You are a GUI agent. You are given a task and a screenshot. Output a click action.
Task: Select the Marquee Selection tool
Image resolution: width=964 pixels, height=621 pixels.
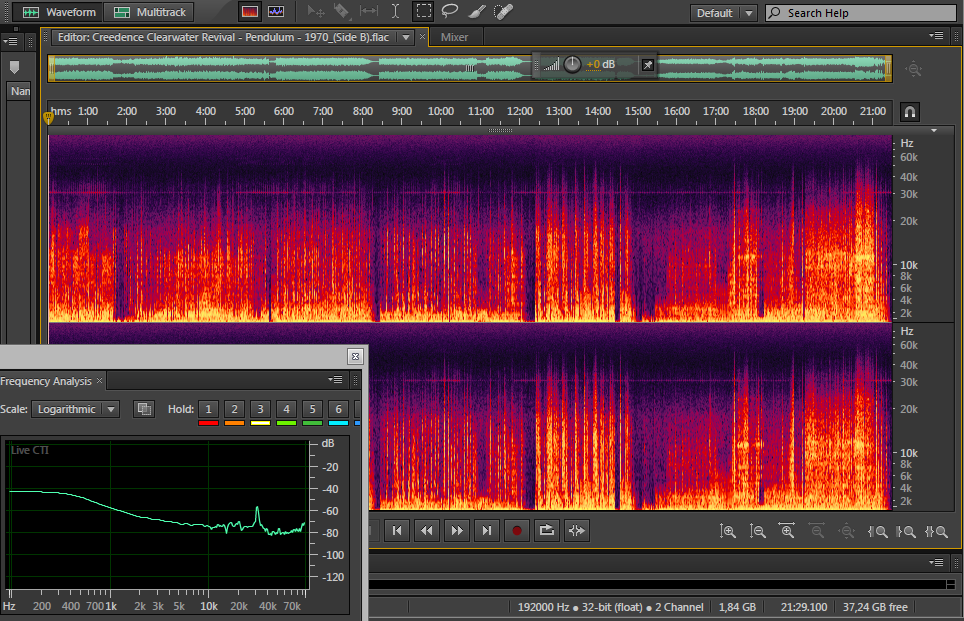point(424,12)
